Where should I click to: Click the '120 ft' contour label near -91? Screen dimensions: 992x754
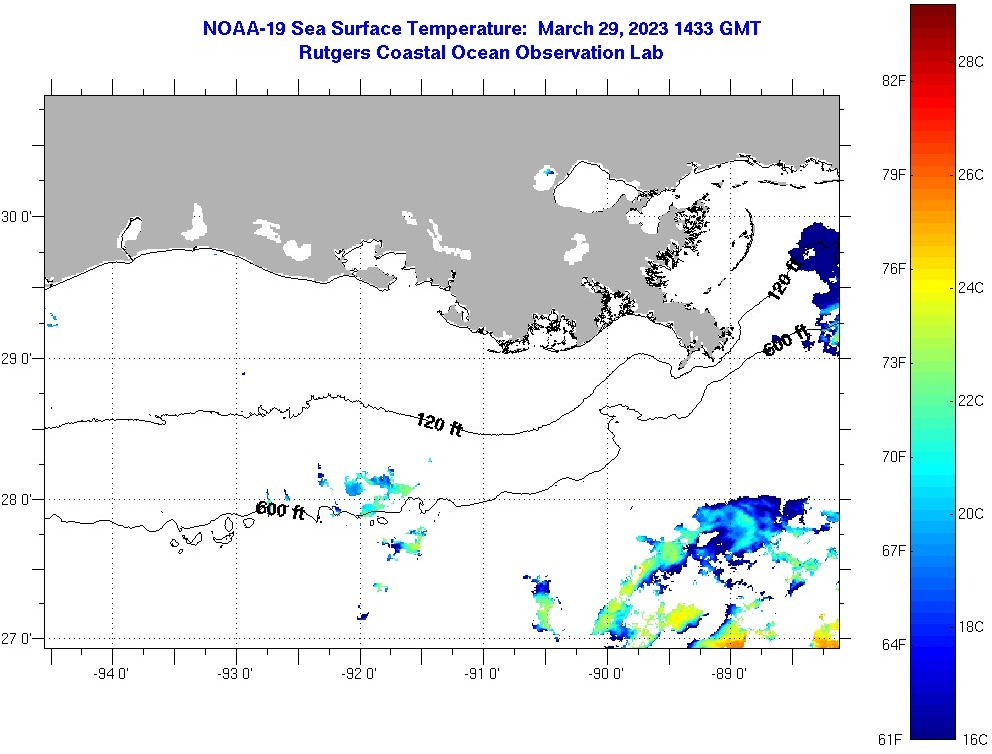439,424
